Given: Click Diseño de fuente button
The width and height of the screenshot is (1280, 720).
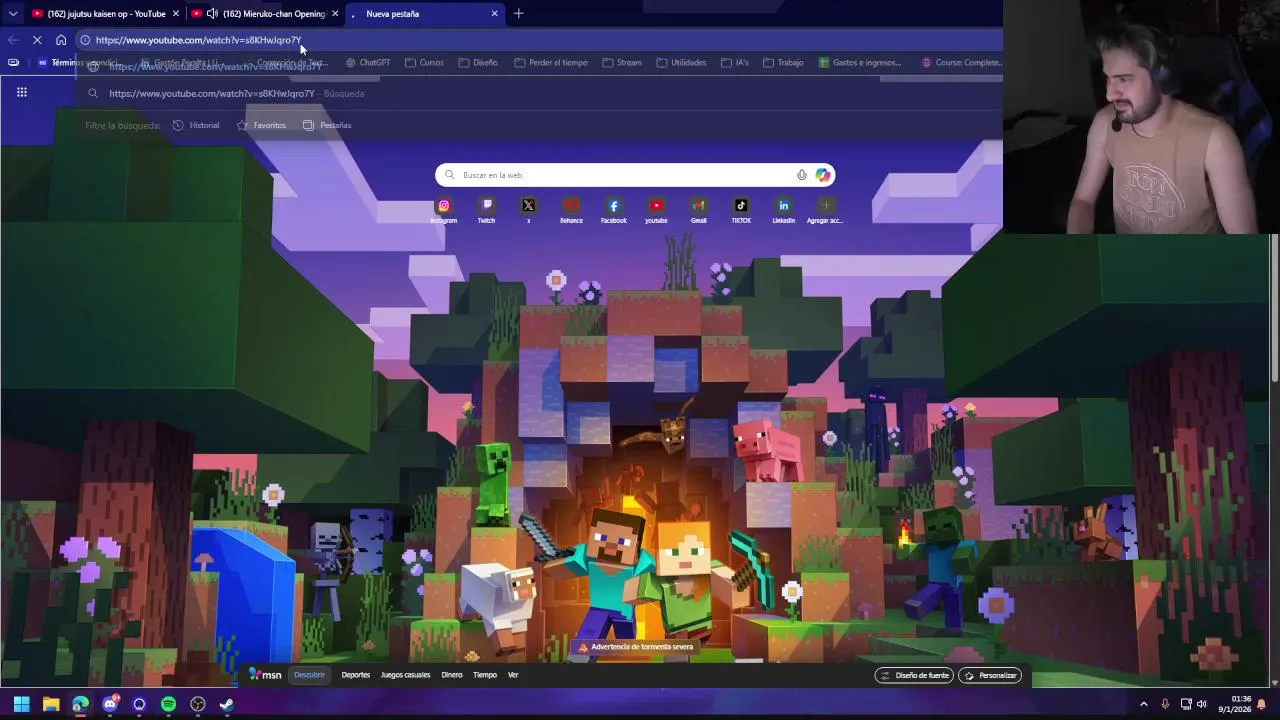Looking at the screenshot, I should pos(914,675).
